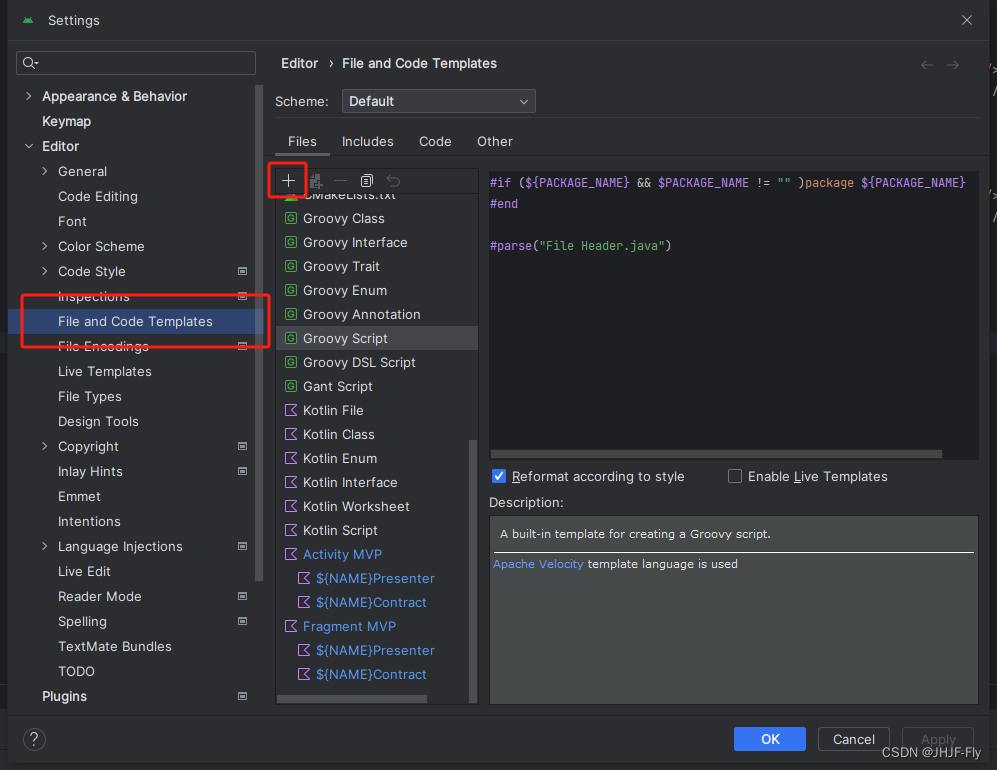
Task: Click Editor in the breadcrumb
Action: [299, 64]
